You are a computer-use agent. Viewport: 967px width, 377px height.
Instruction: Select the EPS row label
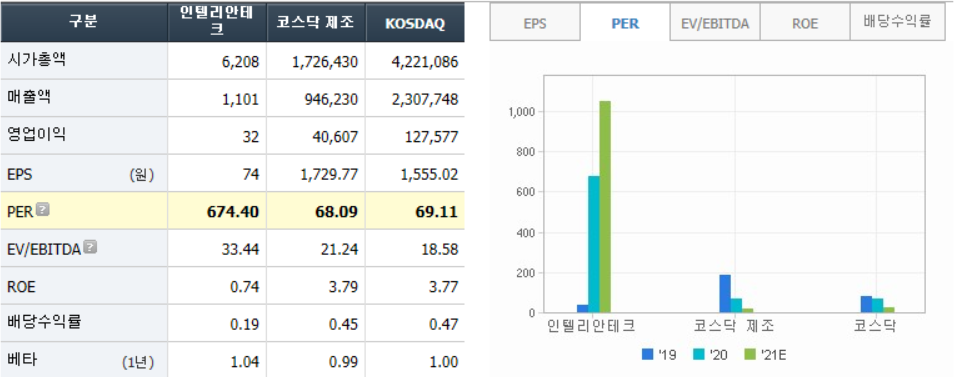[20, 175]
